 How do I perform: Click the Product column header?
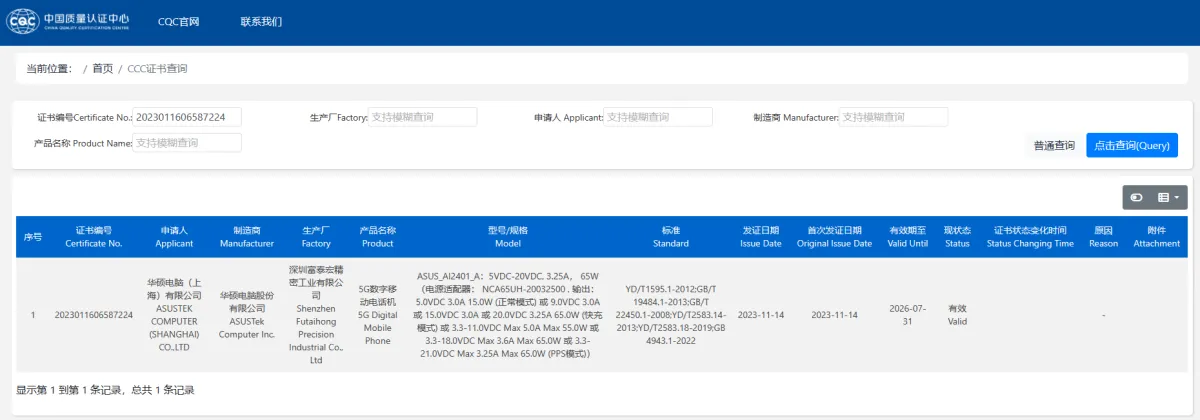[x=378, y=237]
